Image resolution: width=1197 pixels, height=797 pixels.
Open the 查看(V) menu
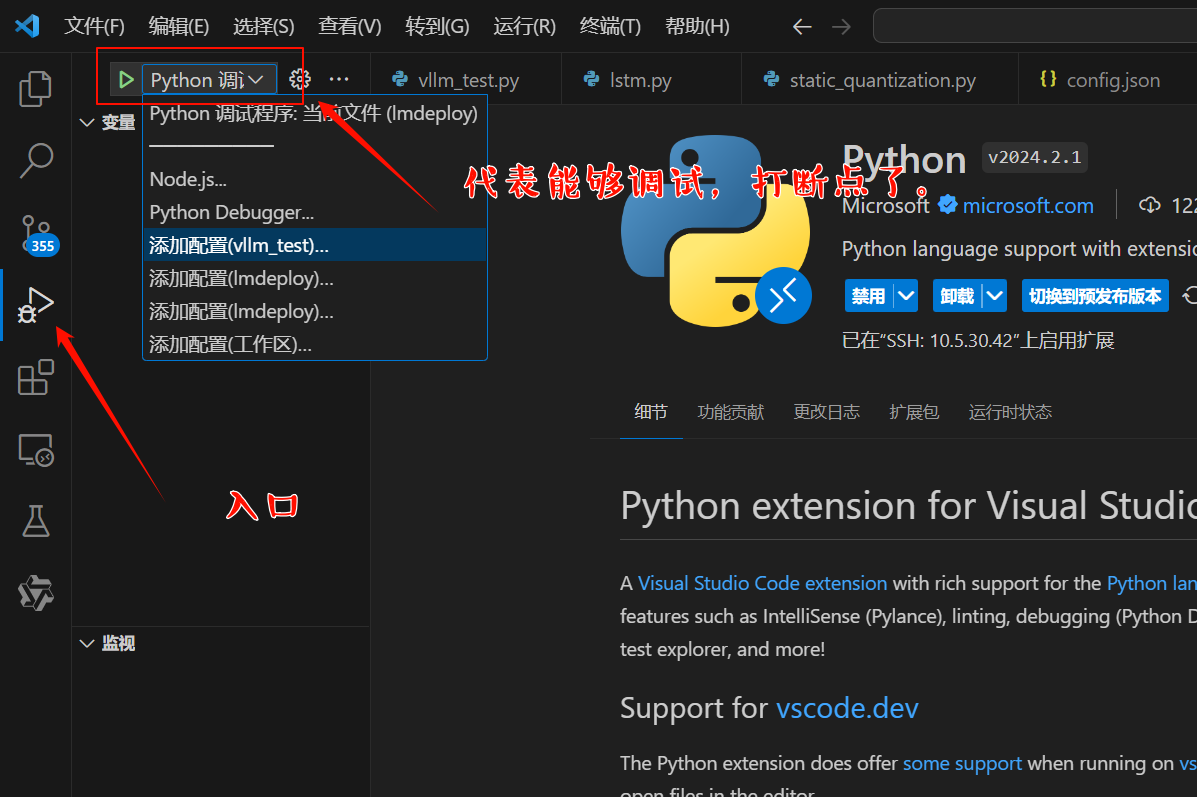tap(350, 27)
